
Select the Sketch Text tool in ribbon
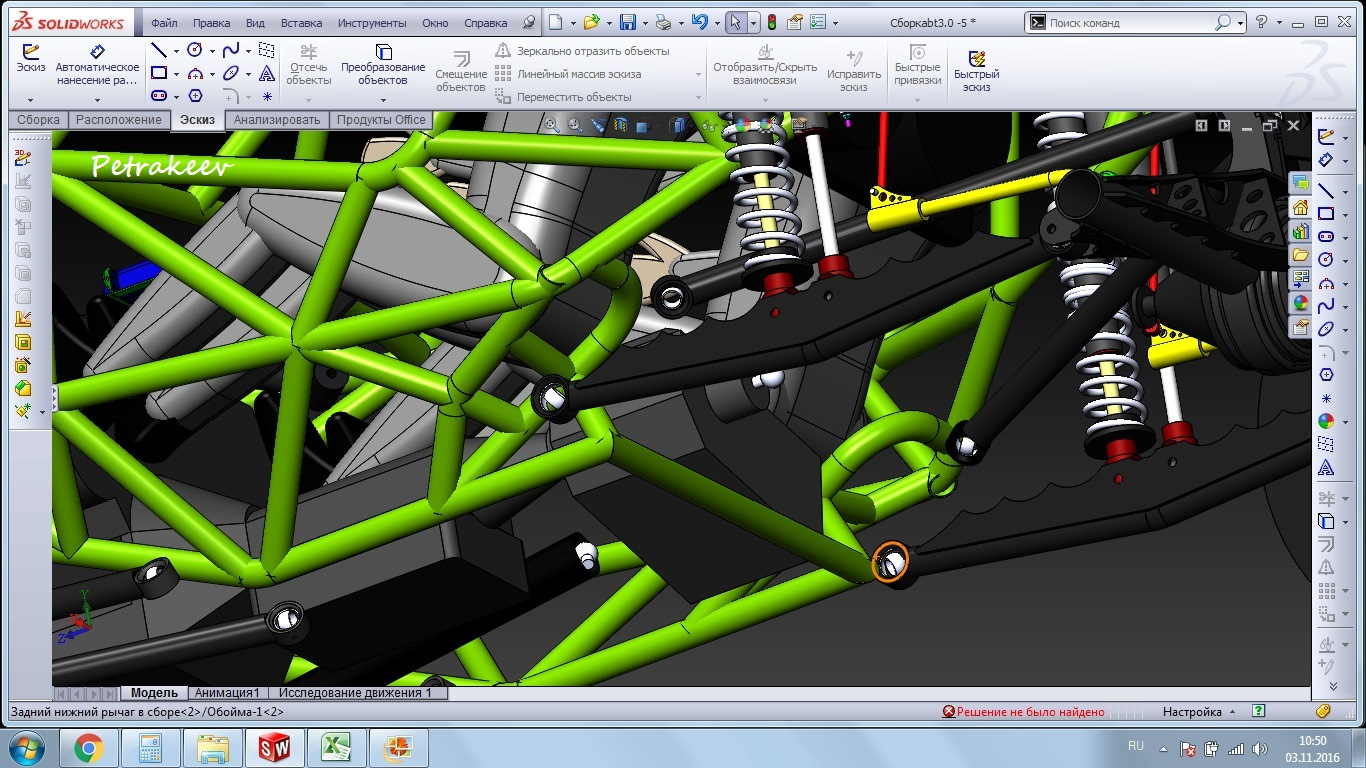coord(266,73)
